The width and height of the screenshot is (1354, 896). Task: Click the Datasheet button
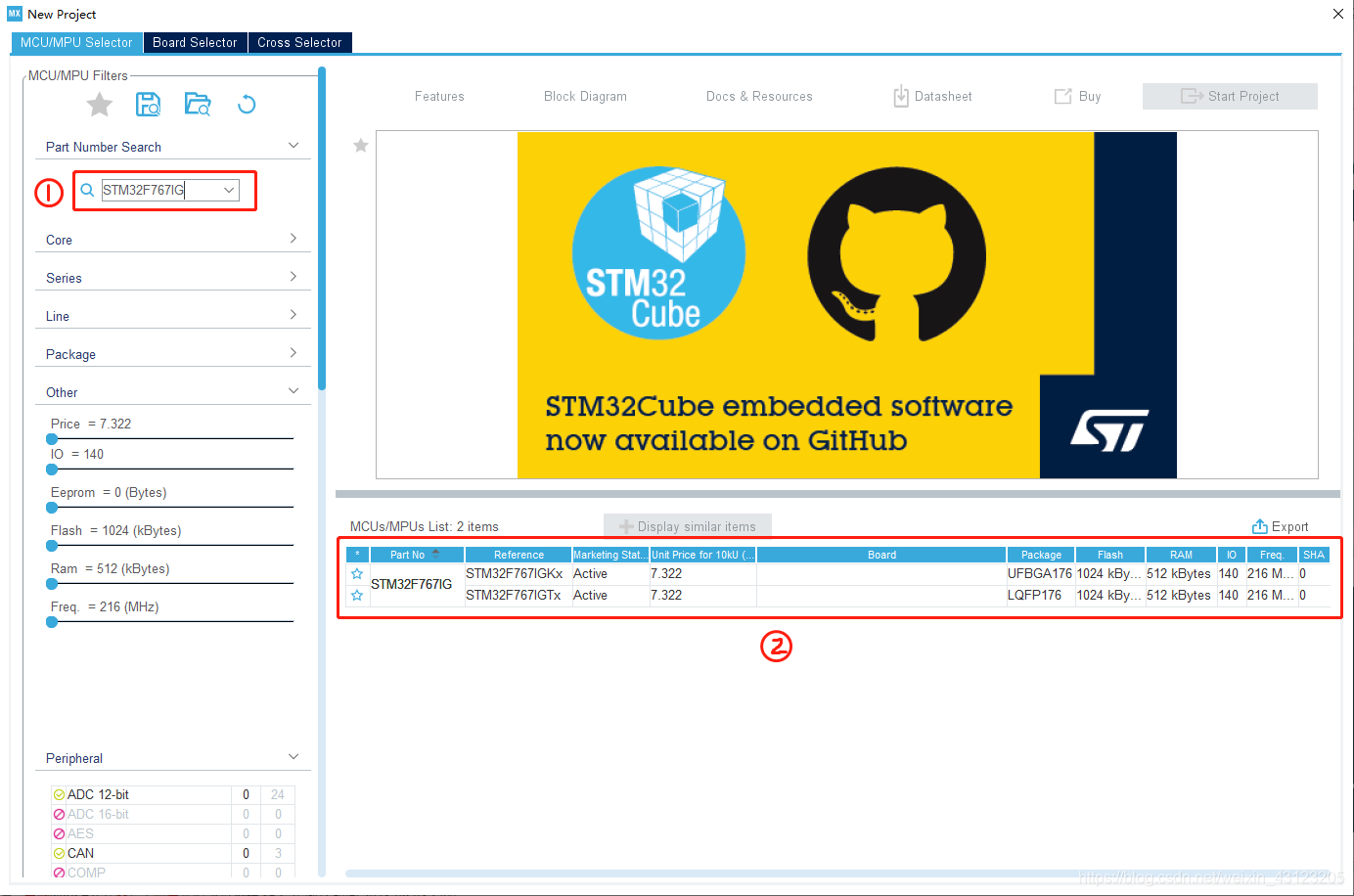pos(932,96)
